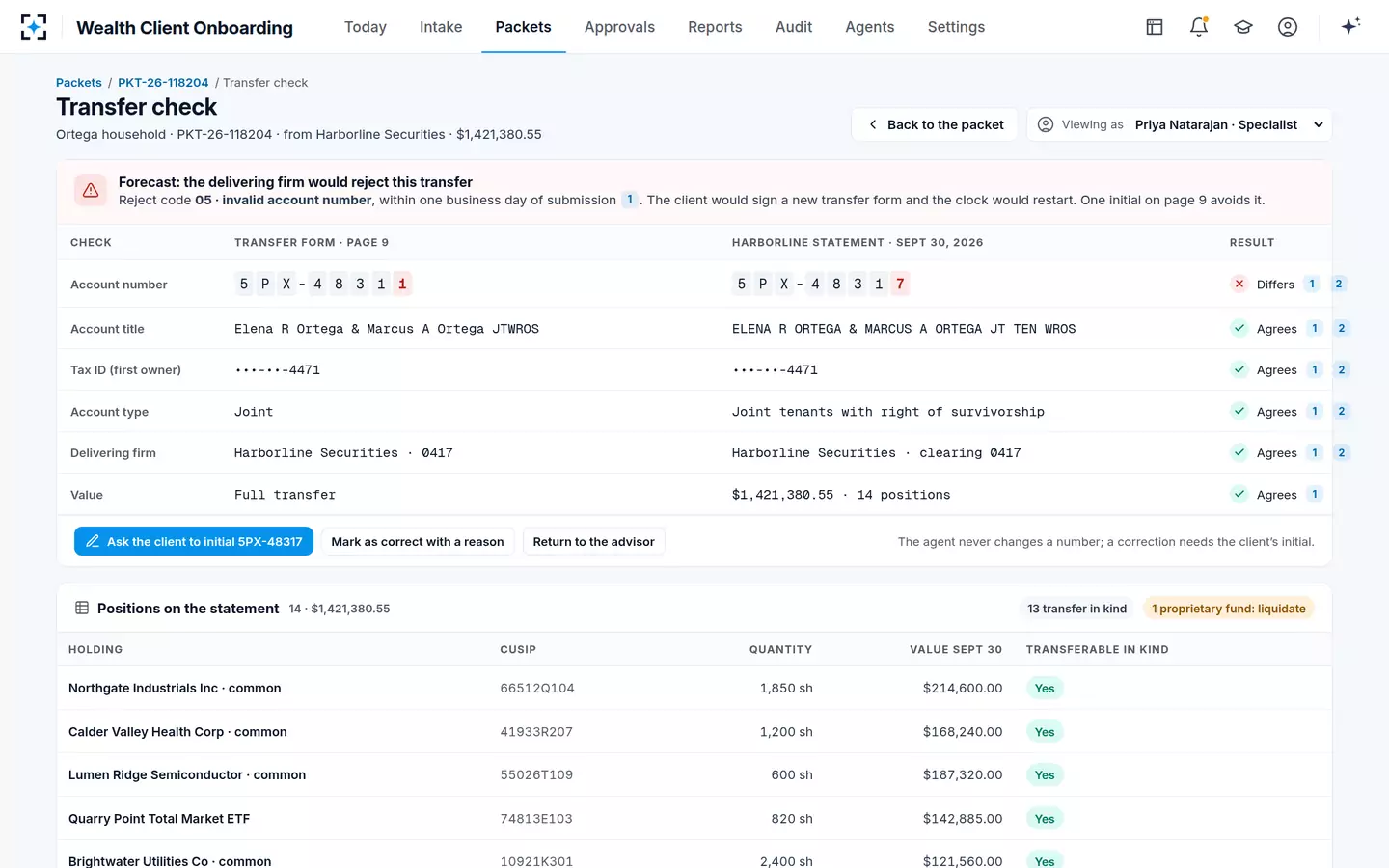Open the Agents tab
The height and width of the screenshot is (868, 1389).
point(870,27)
